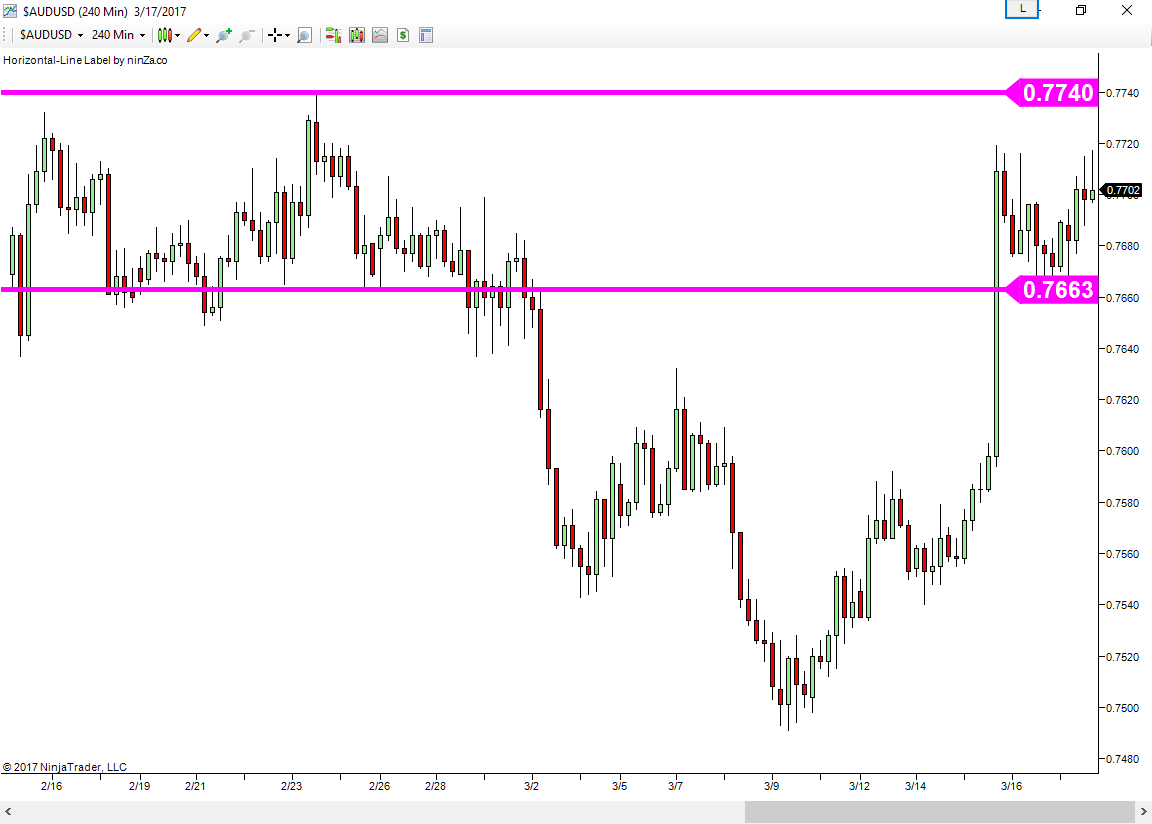Select the 0.7740 horizontal line label
The height and width of the screenshot is (824, 1152).
(x=1052, y=93)
